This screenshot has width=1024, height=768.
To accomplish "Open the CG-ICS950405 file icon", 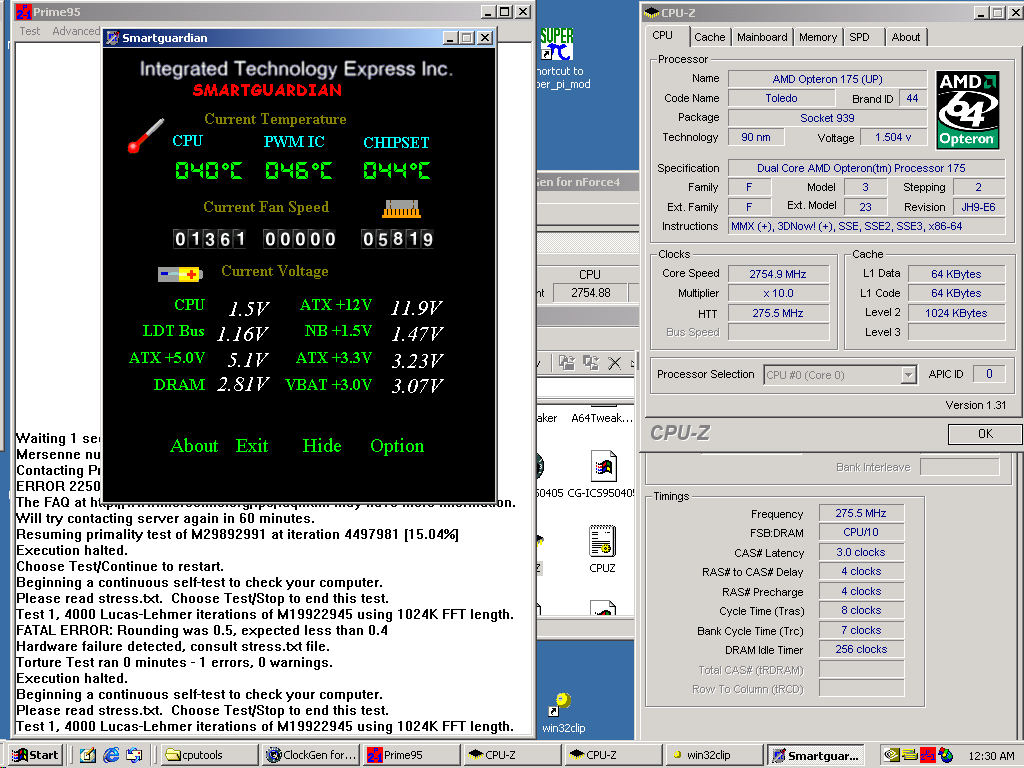I will (x=601, y=468).
